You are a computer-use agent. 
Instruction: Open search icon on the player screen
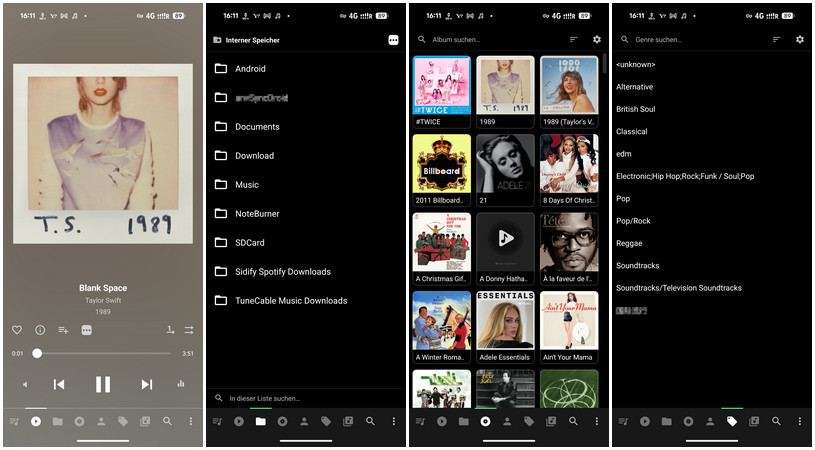167,421
